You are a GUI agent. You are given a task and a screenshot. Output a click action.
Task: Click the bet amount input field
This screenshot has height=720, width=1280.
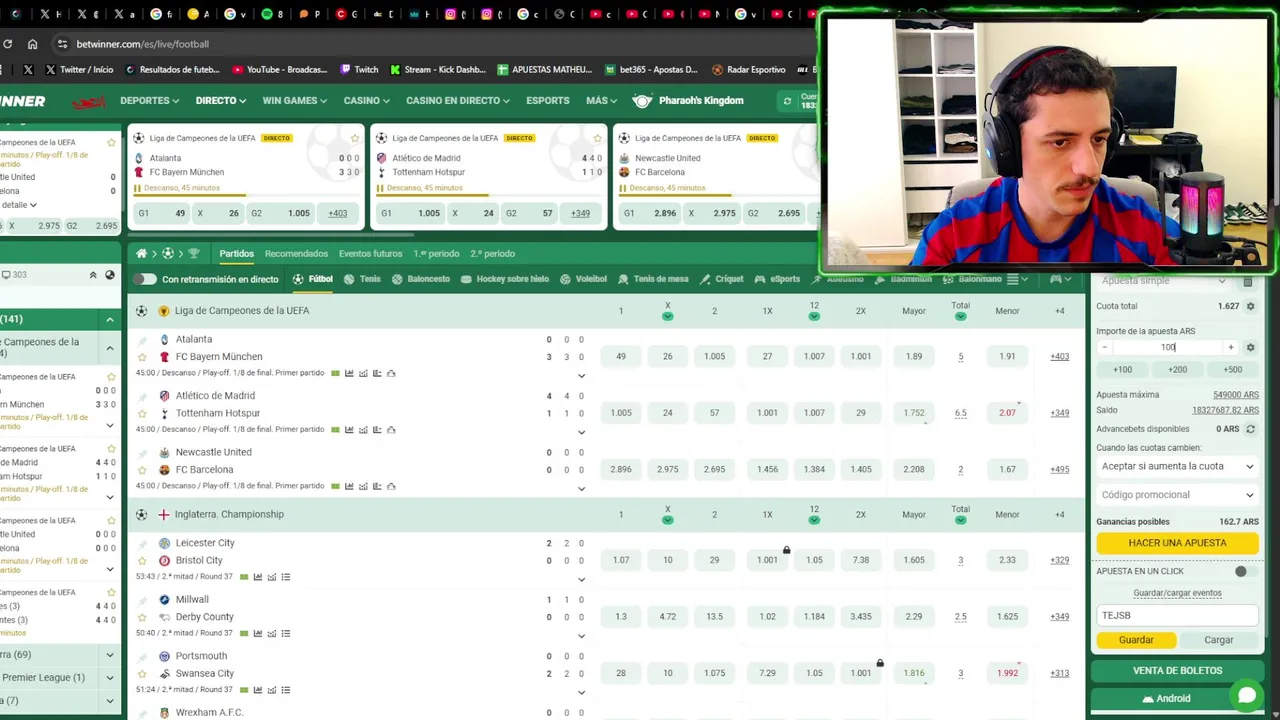click(1168, 348)
